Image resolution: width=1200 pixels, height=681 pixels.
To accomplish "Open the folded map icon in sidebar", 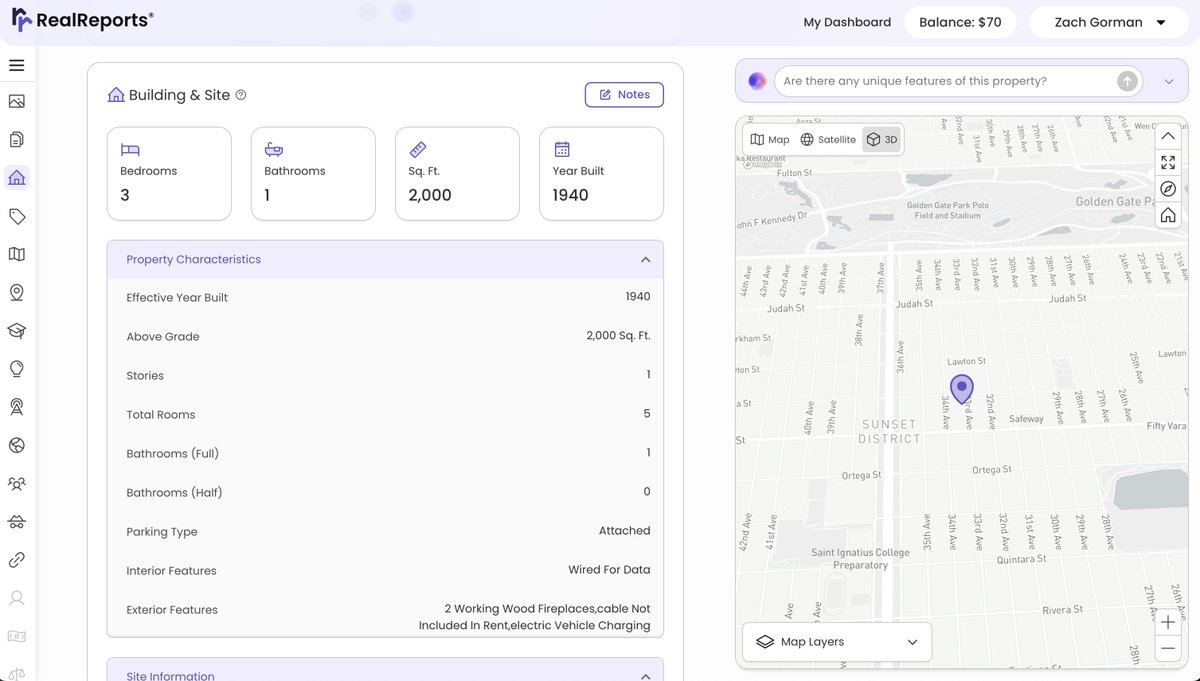I will click(16, 254).
